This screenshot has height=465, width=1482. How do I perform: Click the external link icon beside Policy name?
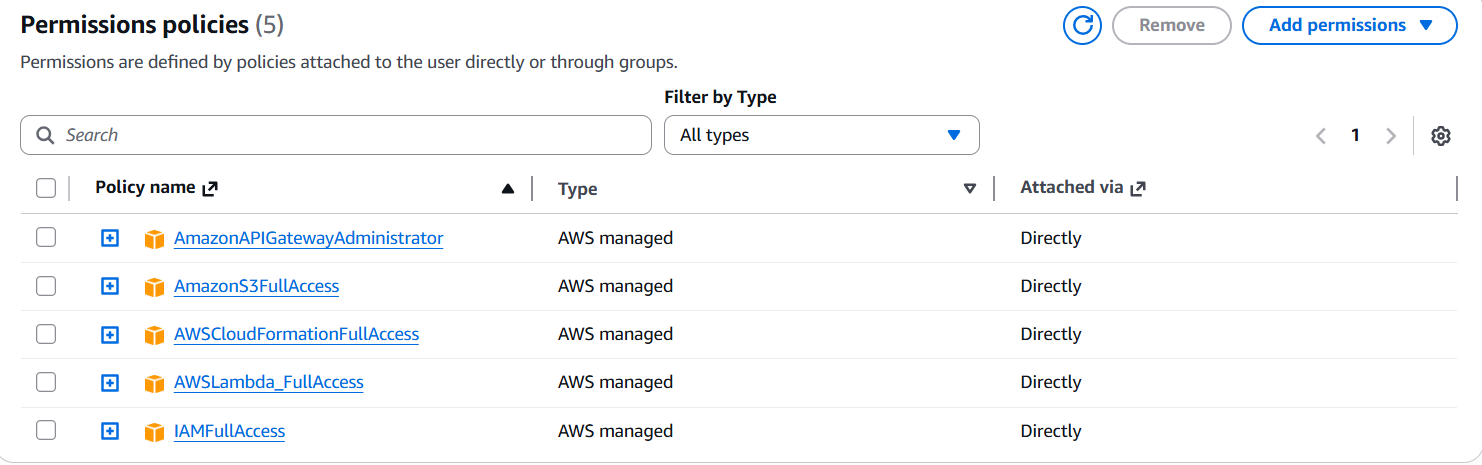210,188
